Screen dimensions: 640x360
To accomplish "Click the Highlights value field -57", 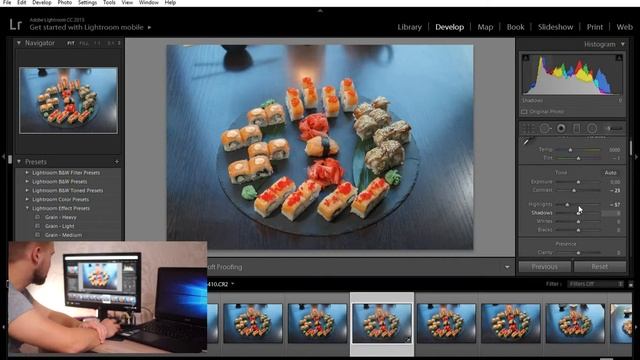I will 615,204.
